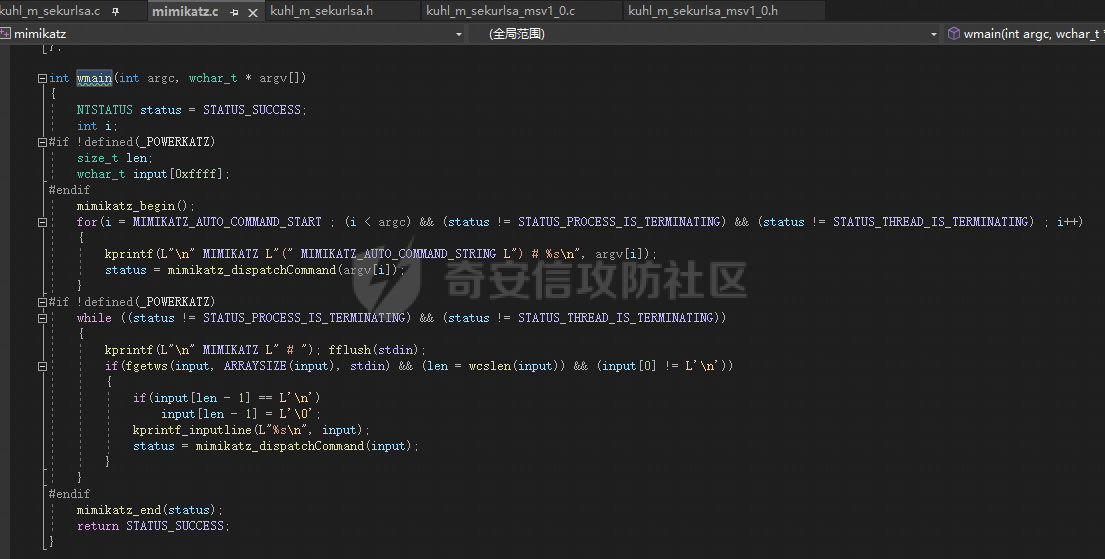Click MIMIKATZ_AUTO_COMMAND_STRING in the kprintf call
The height and width of the screenshot is (559, 1105).
coord(398,254)
